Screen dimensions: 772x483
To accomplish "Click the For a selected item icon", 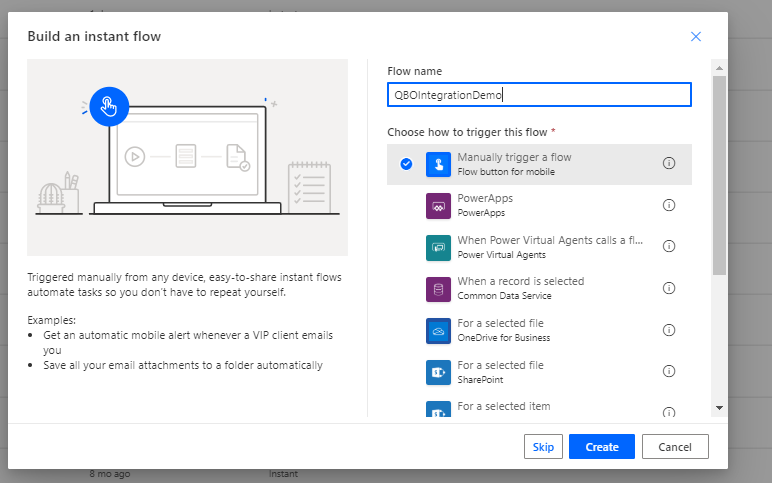I will tap(438, 409).
